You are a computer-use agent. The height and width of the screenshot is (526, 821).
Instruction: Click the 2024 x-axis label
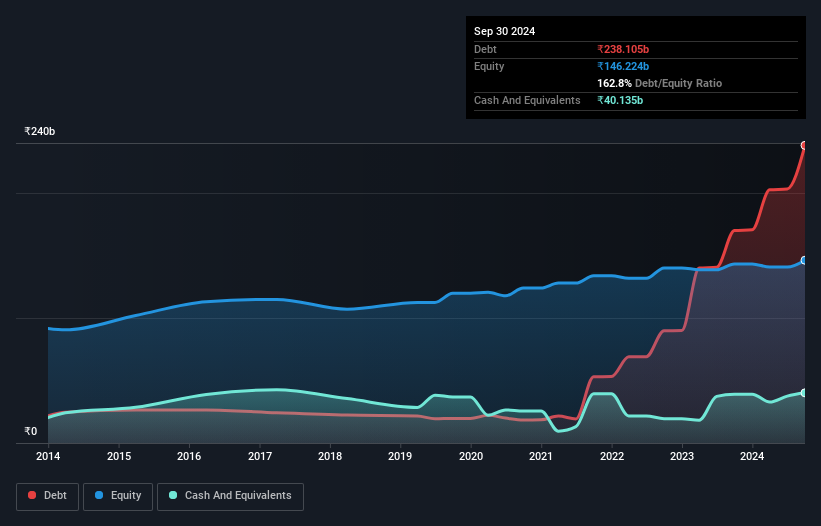(x=752, y=456)
